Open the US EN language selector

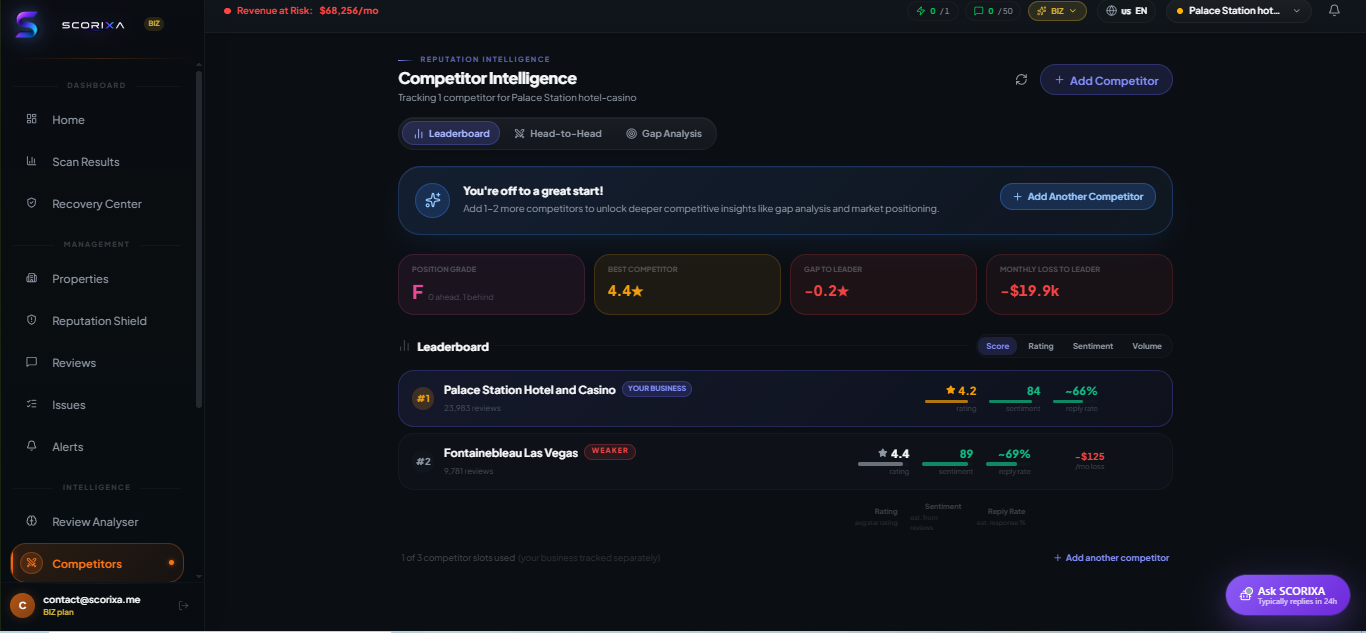coord(1127,11)
